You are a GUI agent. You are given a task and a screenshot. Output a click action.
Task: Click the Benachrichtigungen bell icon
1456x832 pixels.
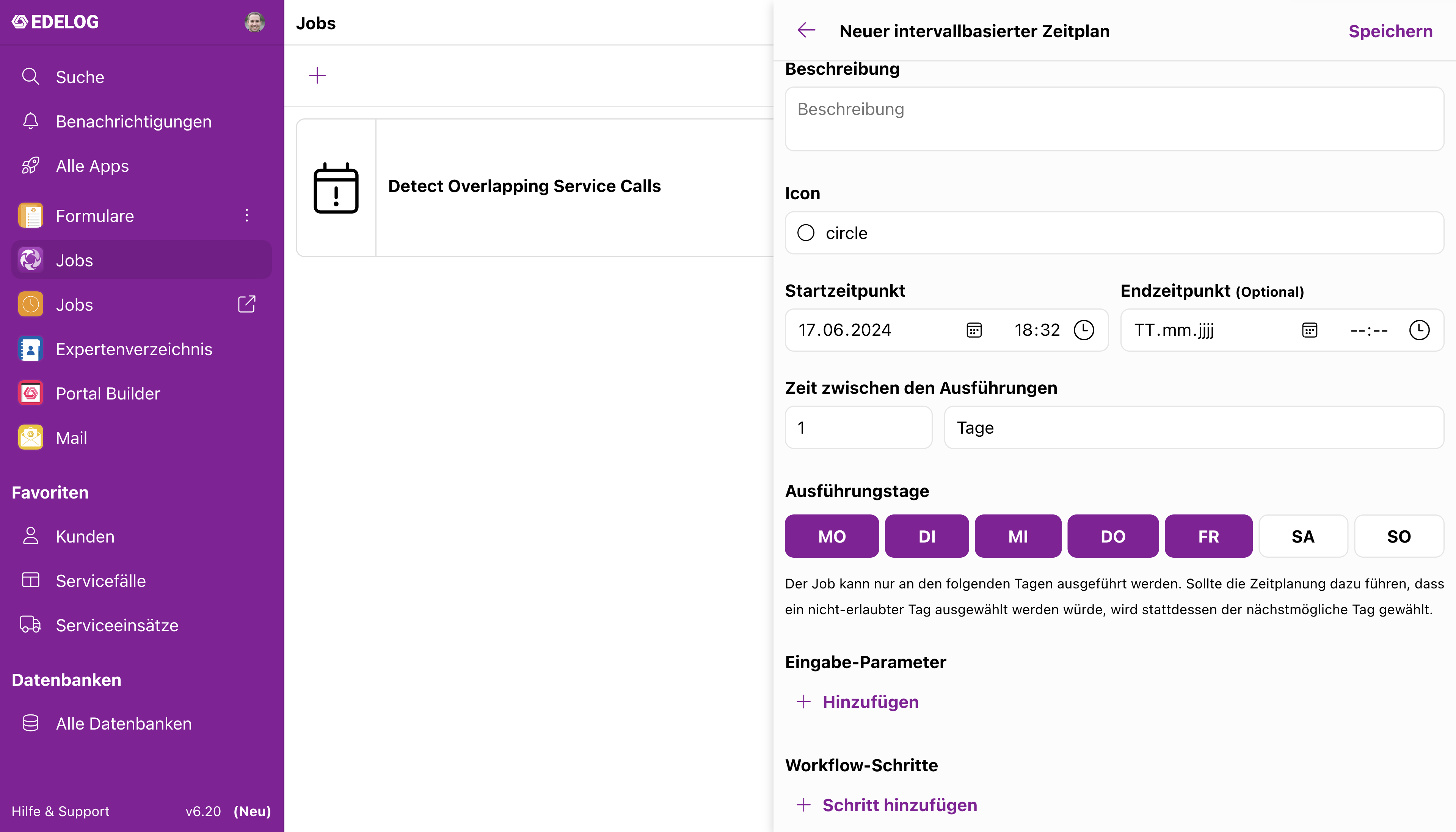30,121
